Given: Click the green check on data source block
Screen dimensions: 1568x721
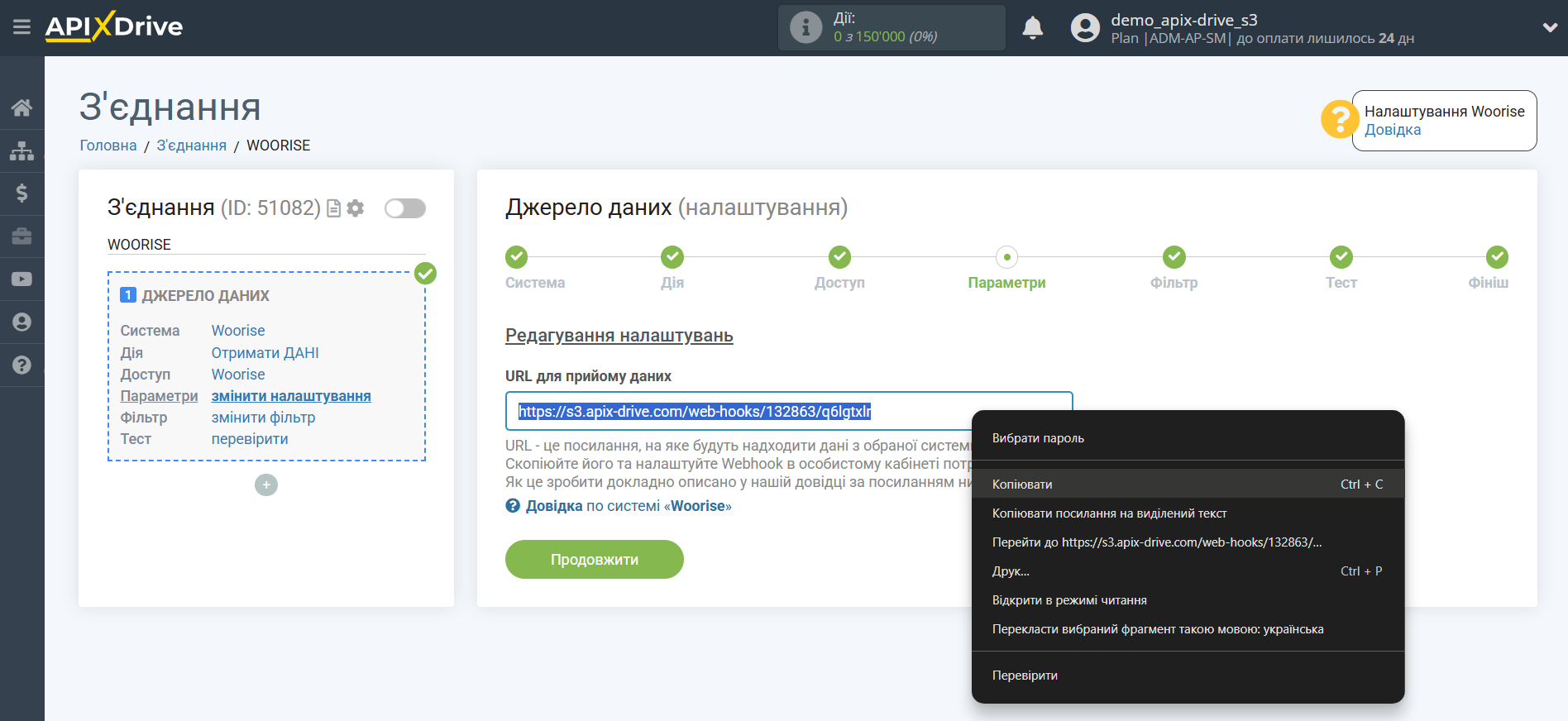Looking at the screenshot, I should (425, 274).
